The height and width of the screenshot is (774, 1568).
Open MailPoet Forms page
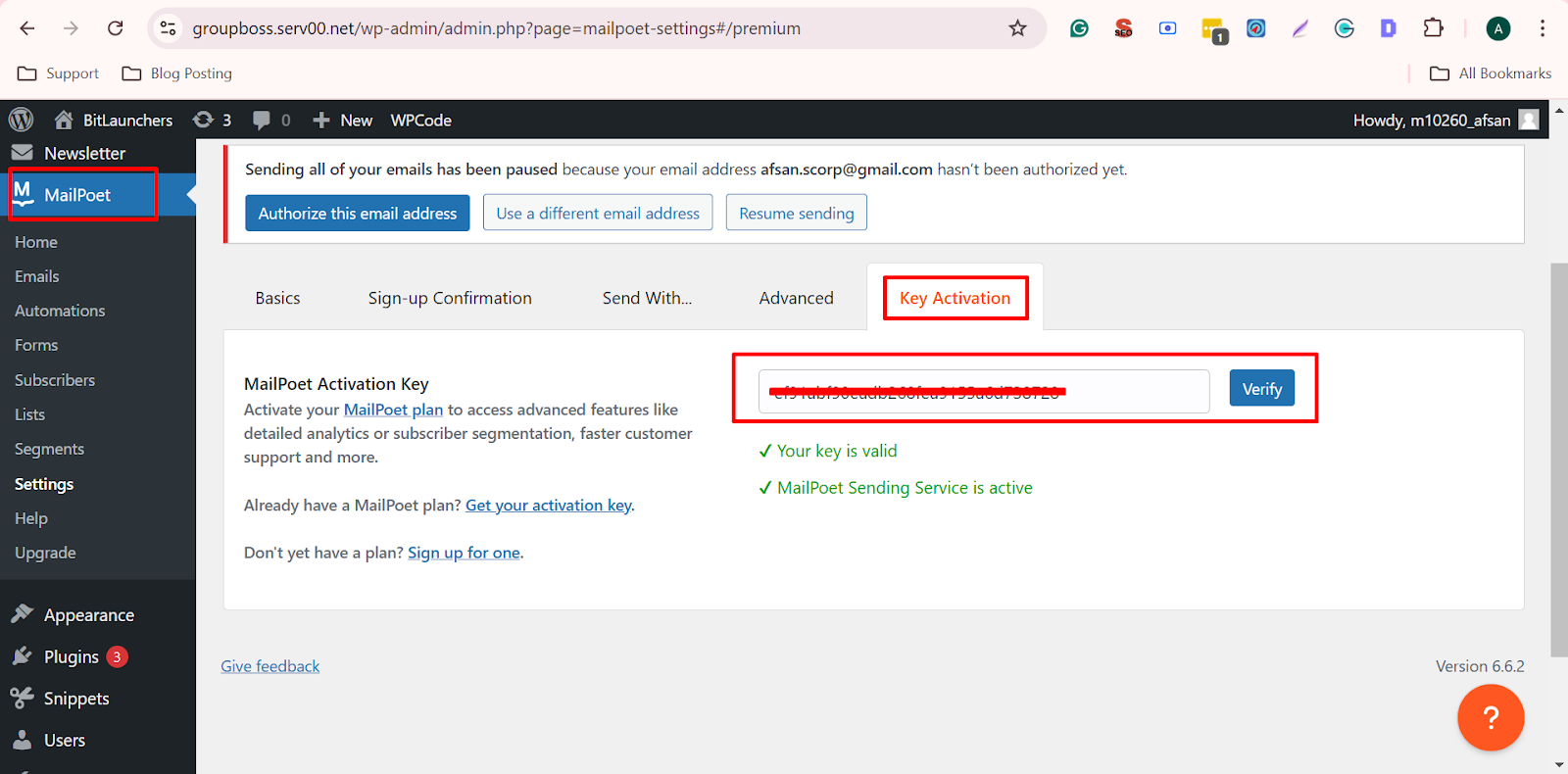click(36, 345)
